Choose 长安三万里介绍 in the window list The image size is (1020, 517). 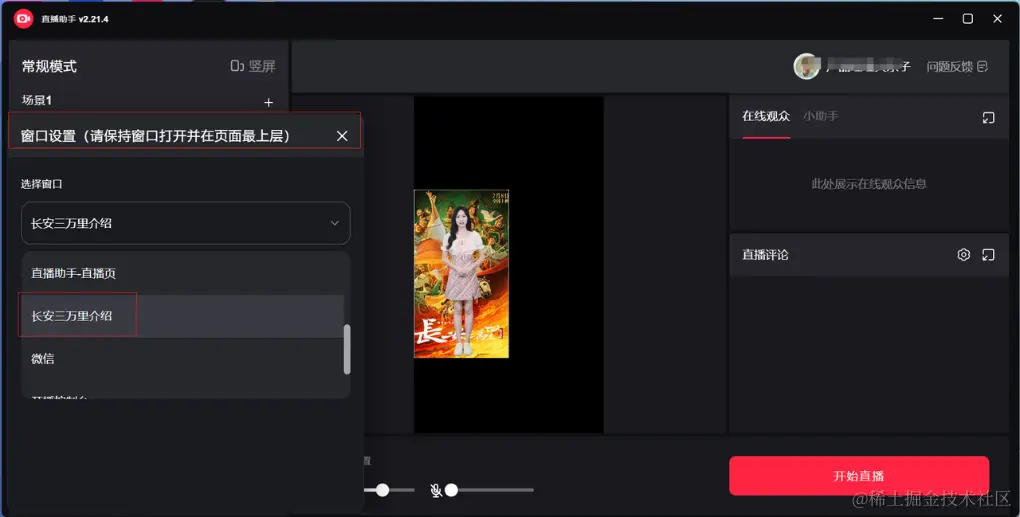[x=183, y=315]
